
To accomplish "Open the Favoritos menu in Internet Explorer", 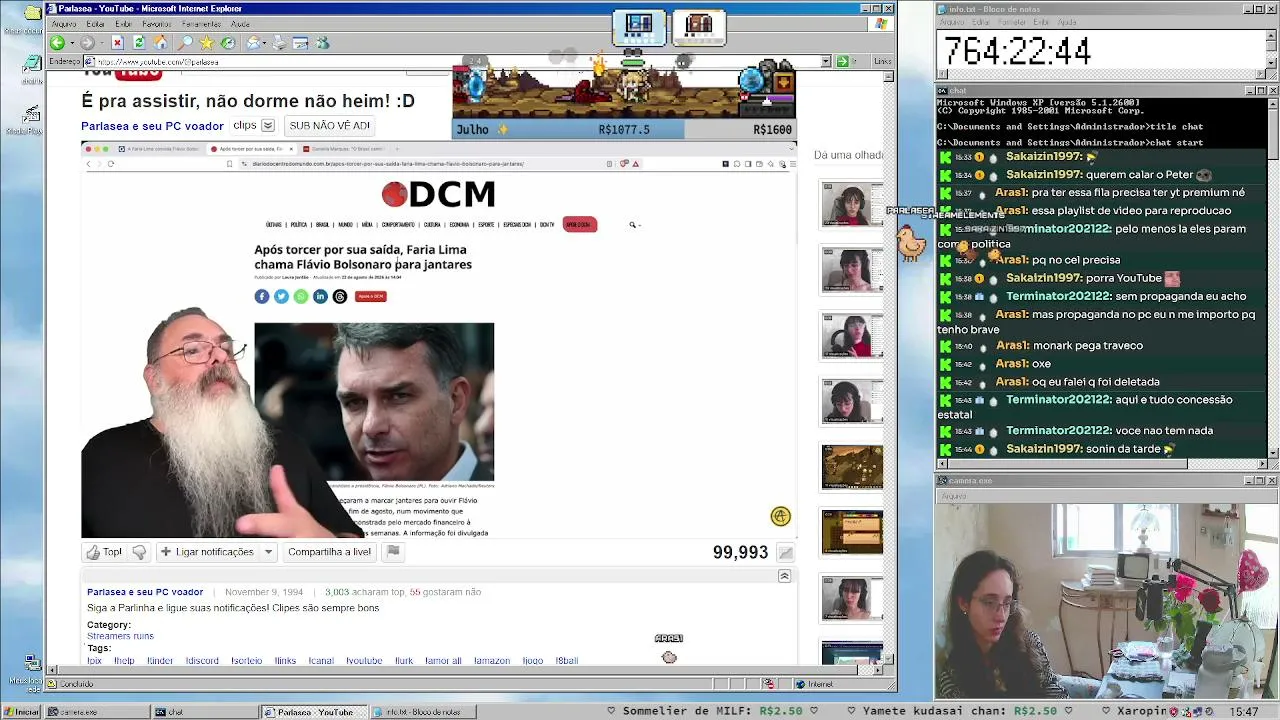I will pos(157,24).
